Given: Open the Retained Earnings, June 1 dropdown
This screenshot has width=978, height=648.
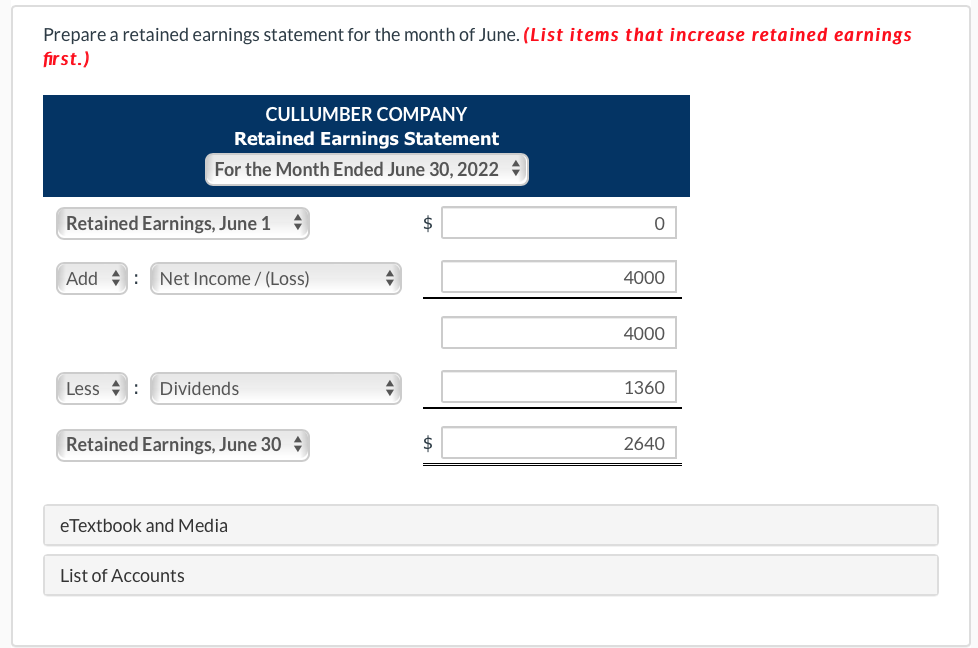Looking at the screenshot, I should point(183,223).
